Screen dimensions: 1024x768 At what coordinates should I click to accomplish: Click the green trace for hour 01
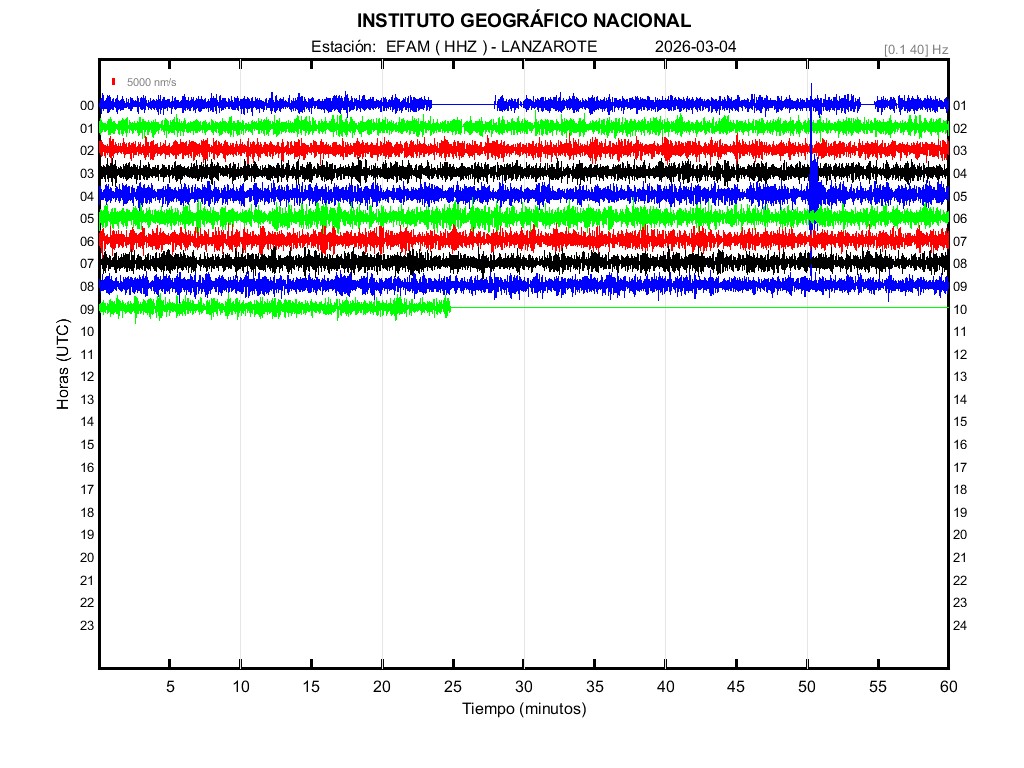[x=400, y=127]
